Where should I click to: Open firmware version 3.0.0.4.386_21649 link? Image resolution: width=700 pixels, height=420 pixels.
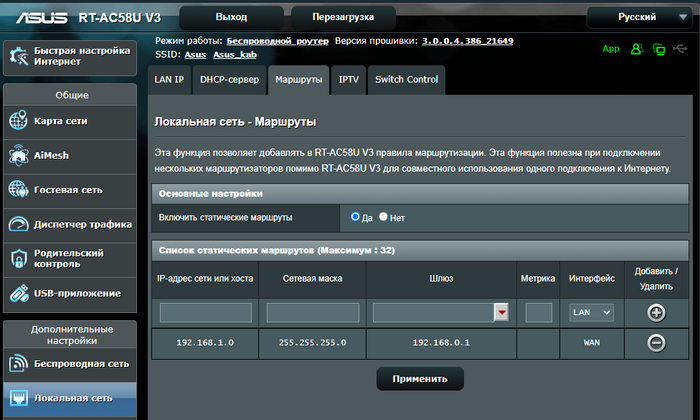tap(467, 41)
